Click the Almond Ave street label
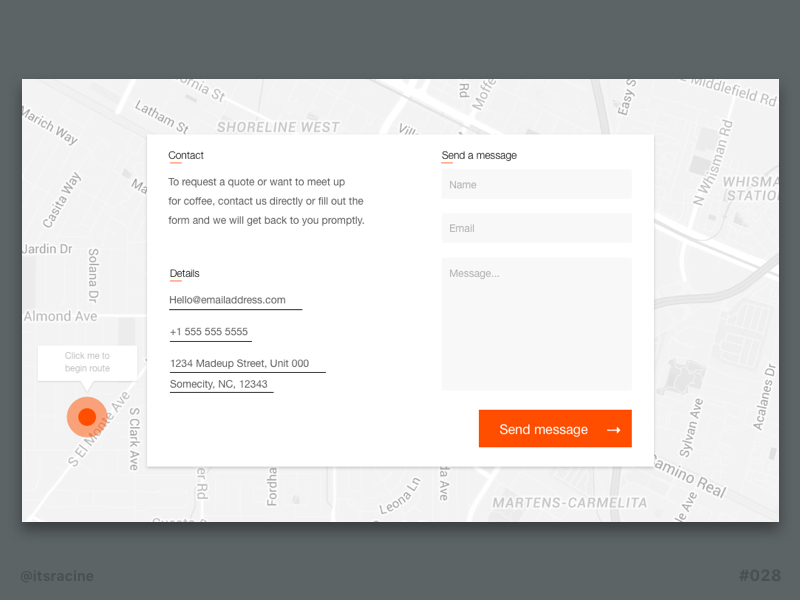 coord(60,316)
